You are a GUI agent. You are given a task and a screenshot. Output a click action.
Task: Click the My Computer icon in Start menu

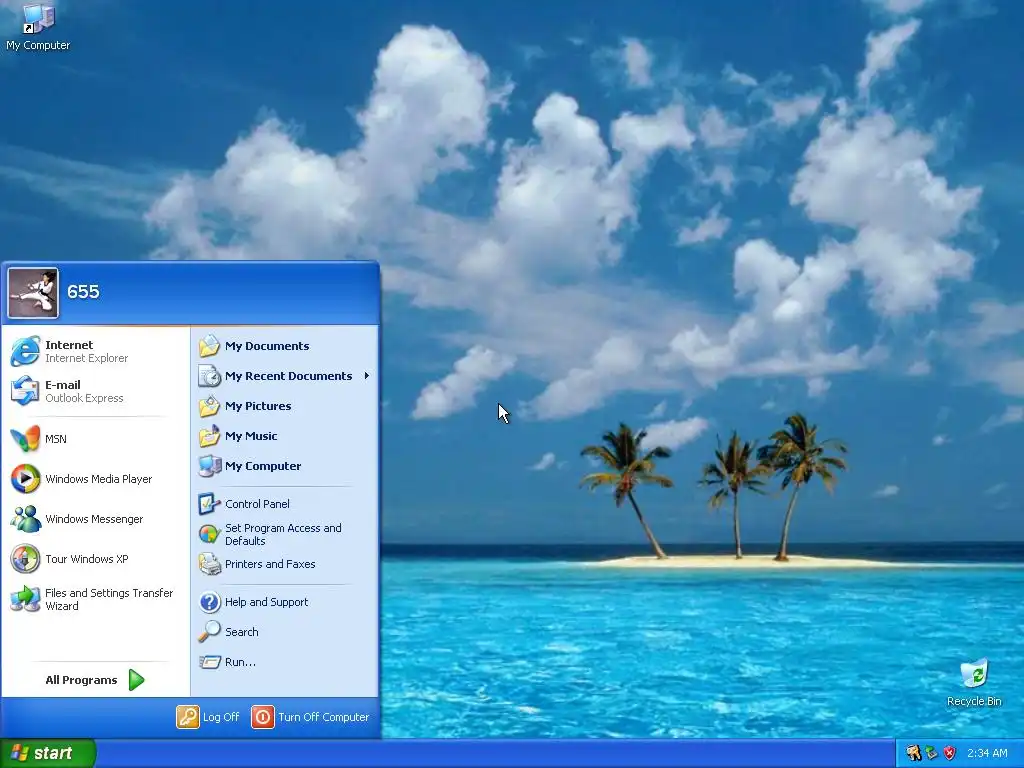(x=210, y=466)
